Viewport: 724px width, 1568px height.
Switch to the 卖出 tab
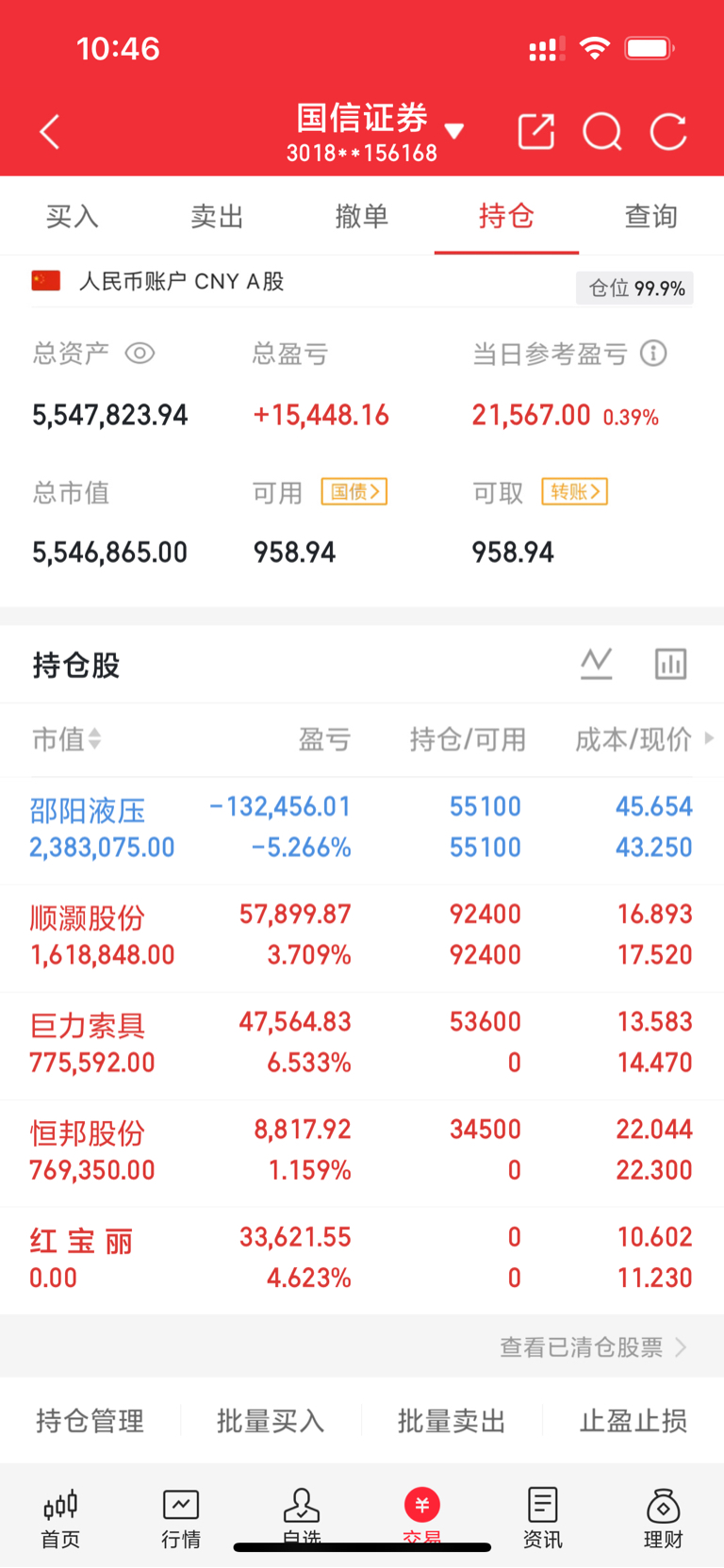217,216
